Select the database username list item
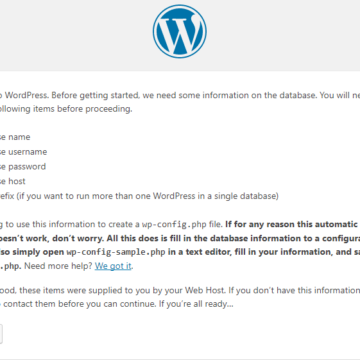360x360 pixels. point(23,152)
